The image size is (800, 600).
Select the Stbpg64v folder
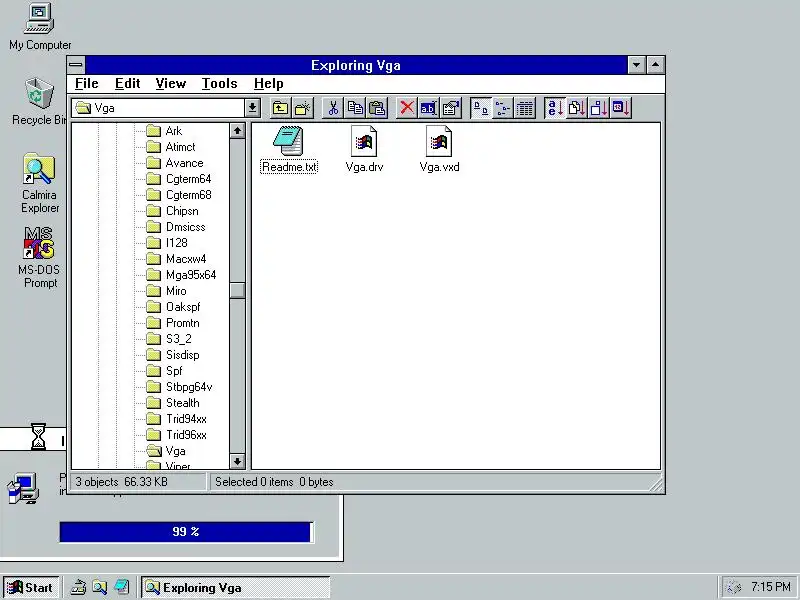coord(180,387)
